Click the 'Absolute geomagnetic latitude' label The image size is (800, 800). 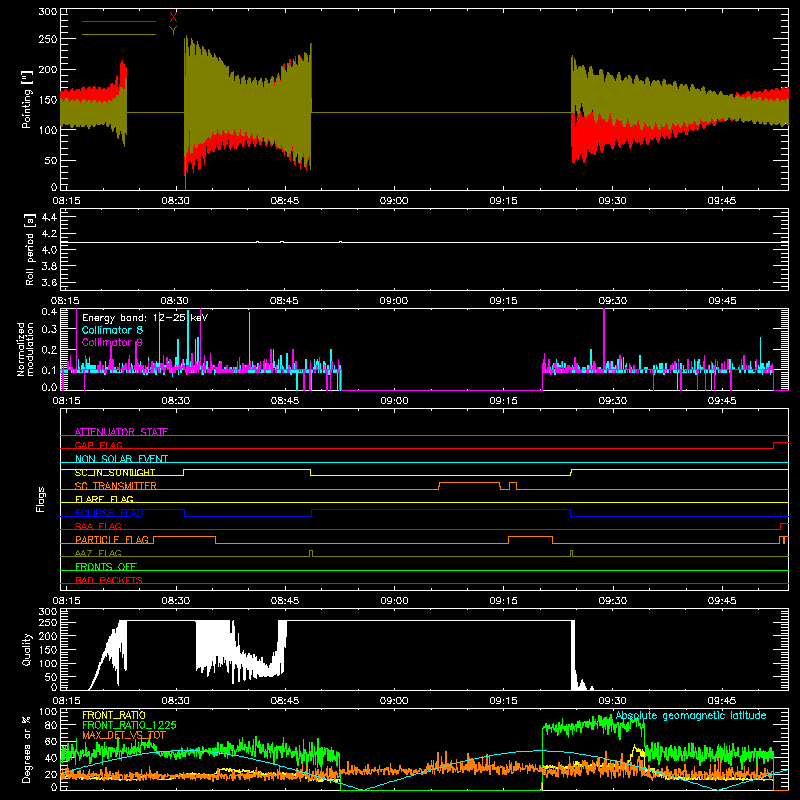click(x=691, y=715)
